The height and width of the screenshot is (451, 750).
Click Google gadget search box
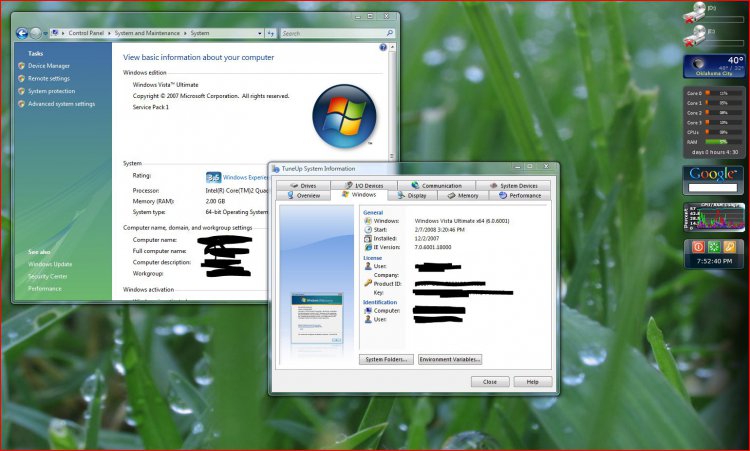click(x=713, y=188)
